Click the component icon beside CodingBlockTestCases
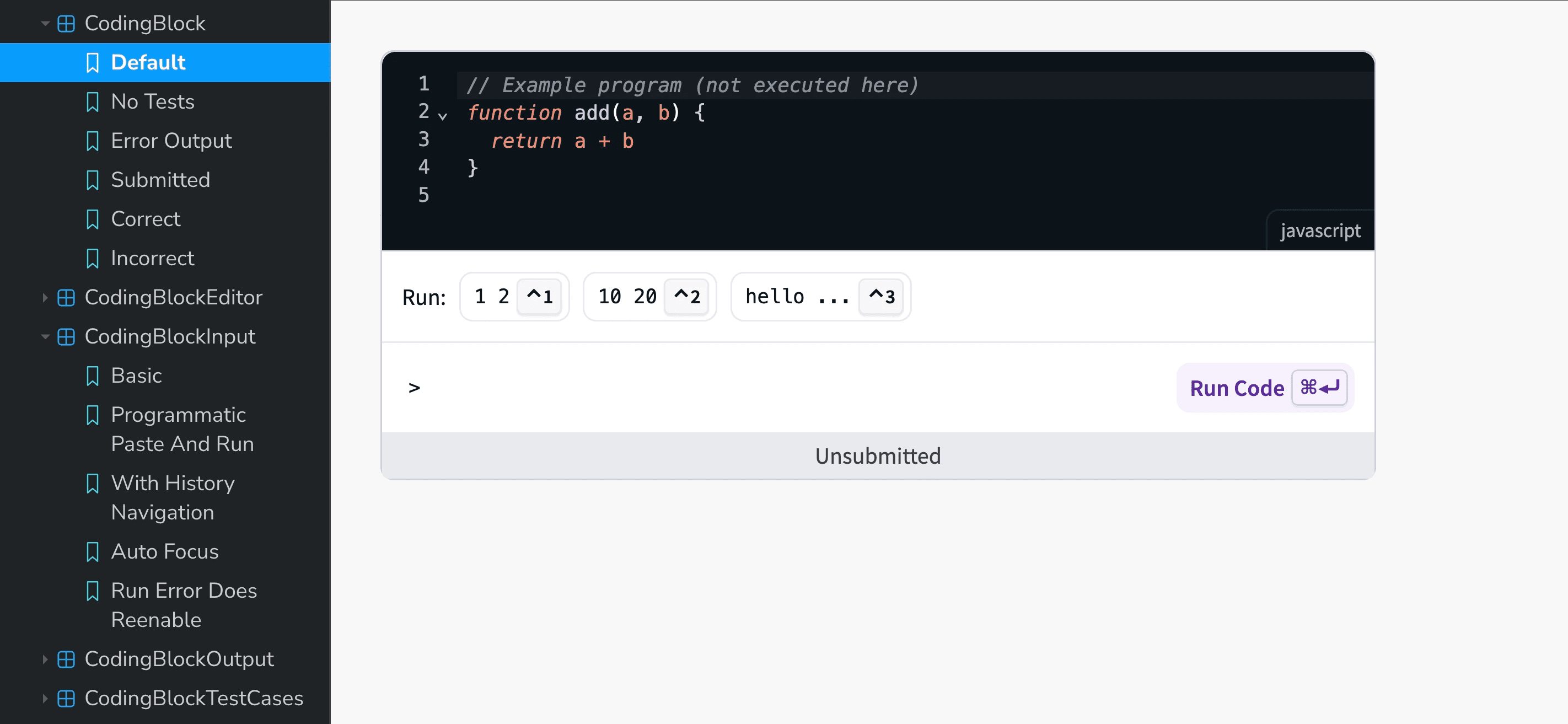 coord(66,699)
